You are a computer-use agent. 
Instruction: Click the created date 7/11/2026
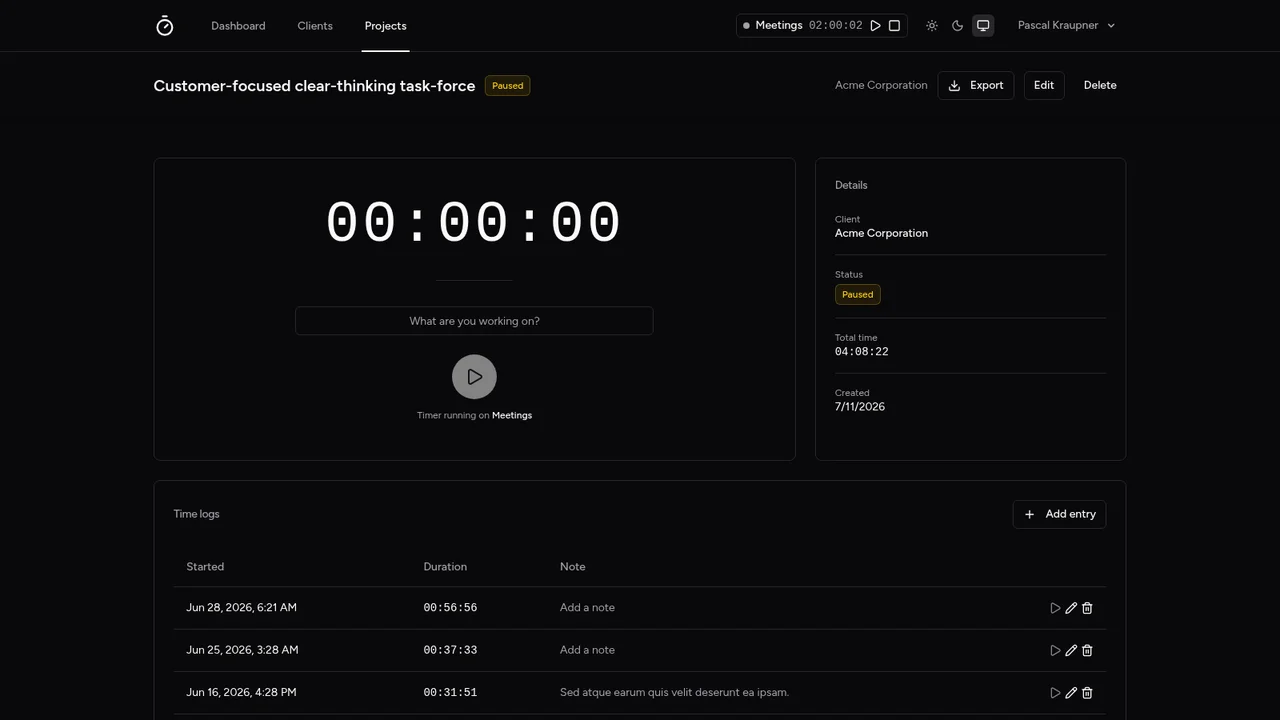point(860,407)
